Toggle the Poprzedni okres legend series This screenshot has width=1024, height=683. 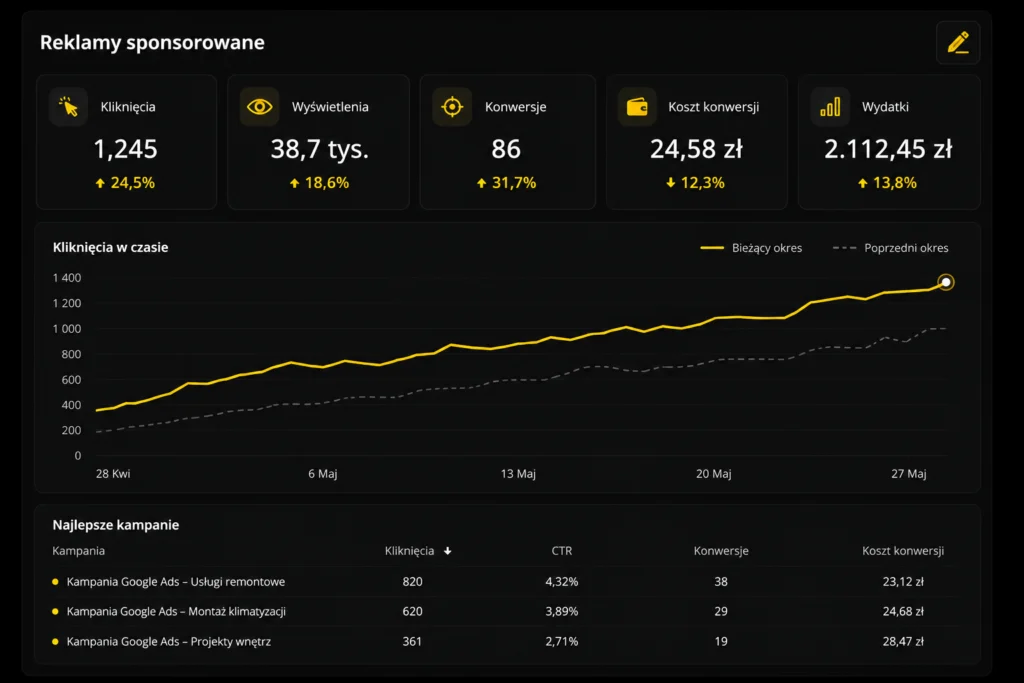[891, 248]
